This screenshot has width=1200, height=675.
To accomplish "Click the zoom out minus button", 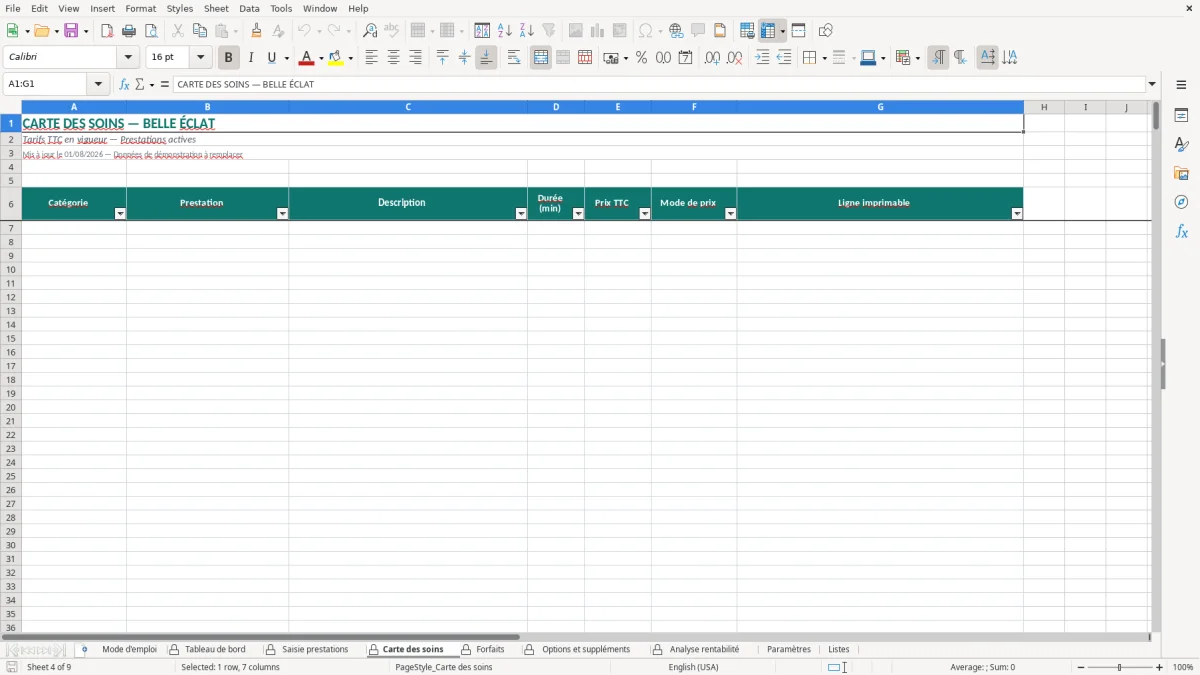I will coord(1081,667).
